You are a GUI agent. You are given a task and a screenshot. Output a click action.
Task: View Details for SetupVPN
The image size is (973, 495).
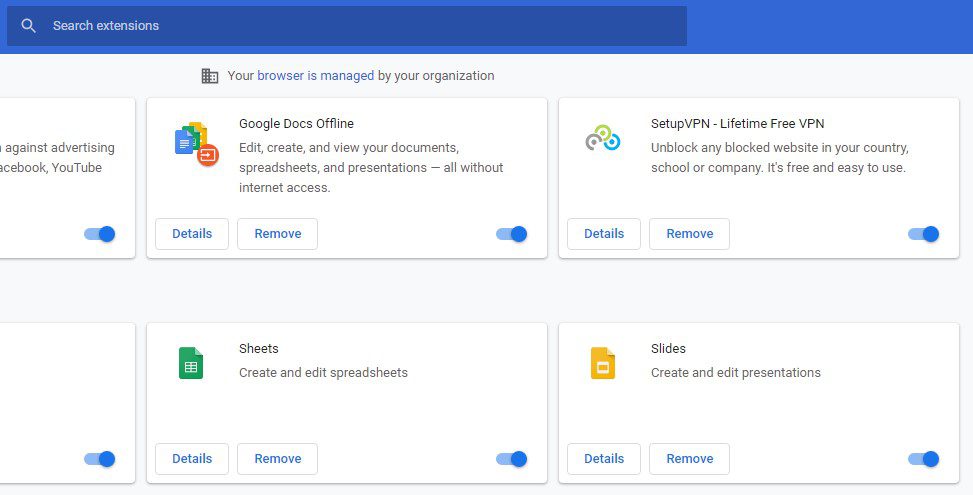click(604, 234)
